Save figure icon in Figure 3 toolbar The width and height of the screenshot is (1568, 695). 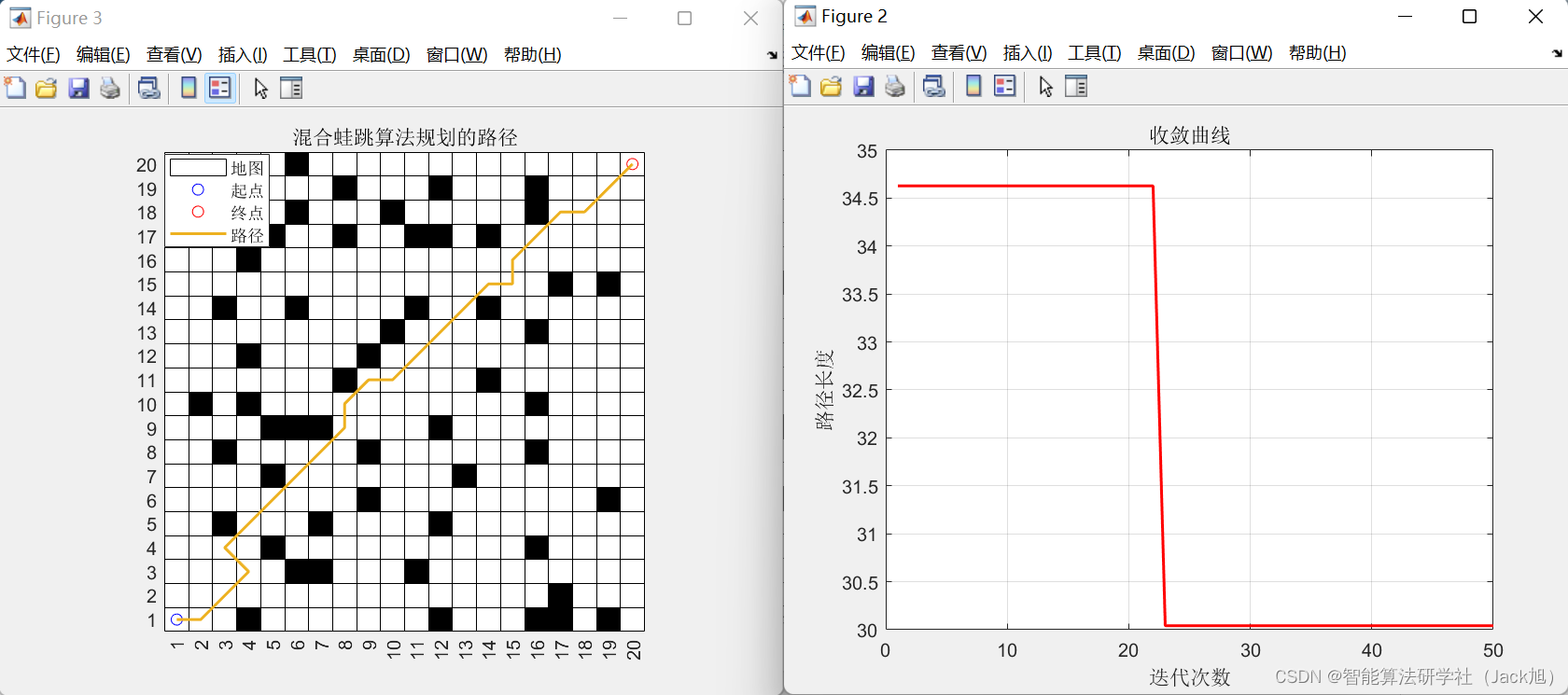[79, 89]
